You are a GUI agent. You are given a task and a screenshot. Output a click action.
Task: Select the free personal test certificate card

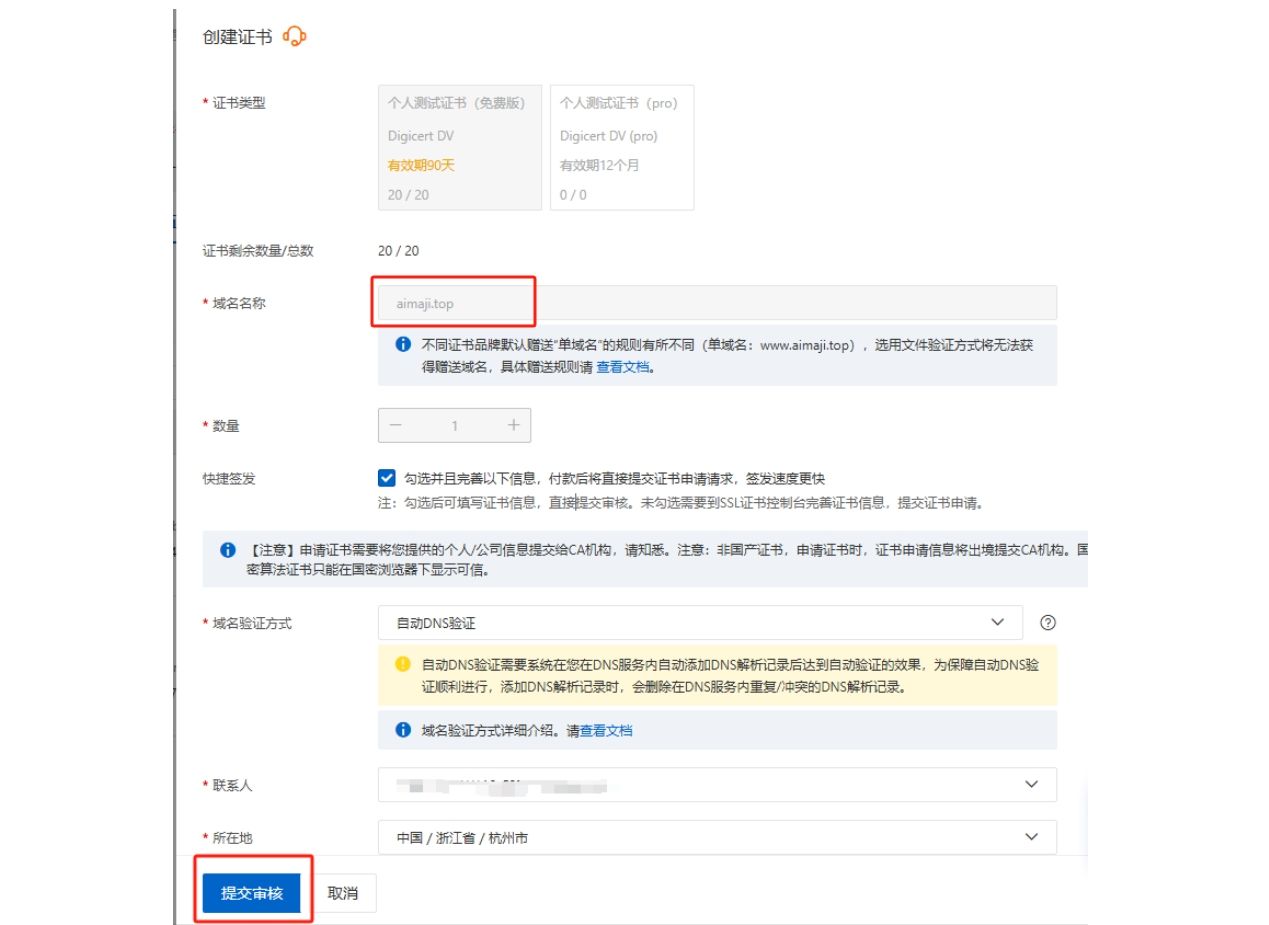point(460,147)
